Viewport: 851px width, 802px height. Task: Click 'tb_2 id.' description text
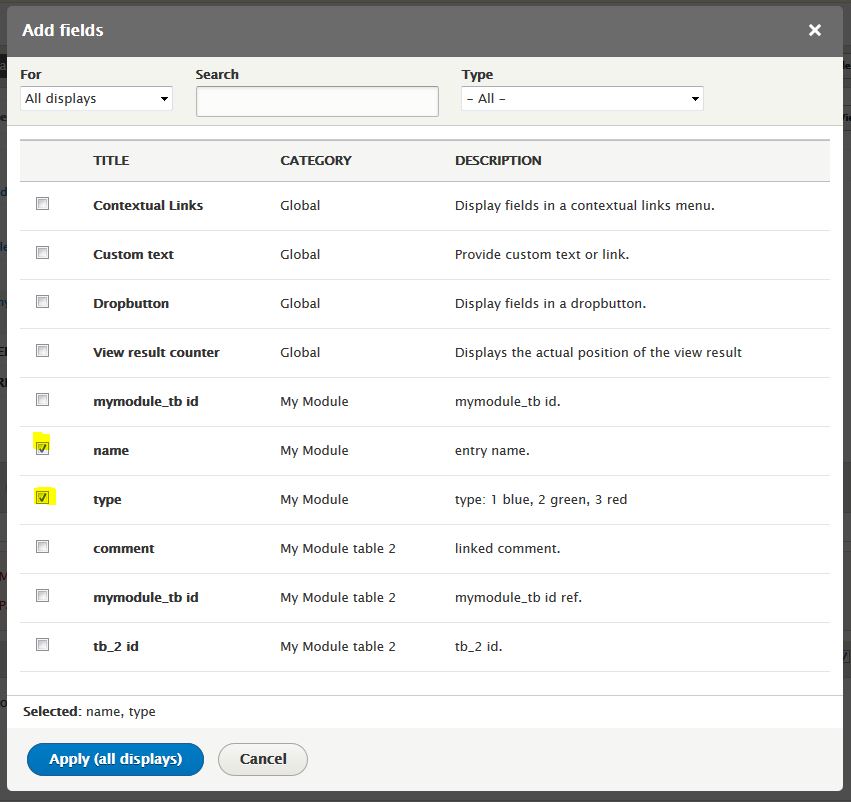pyautogui.click(x=478, y=646)
